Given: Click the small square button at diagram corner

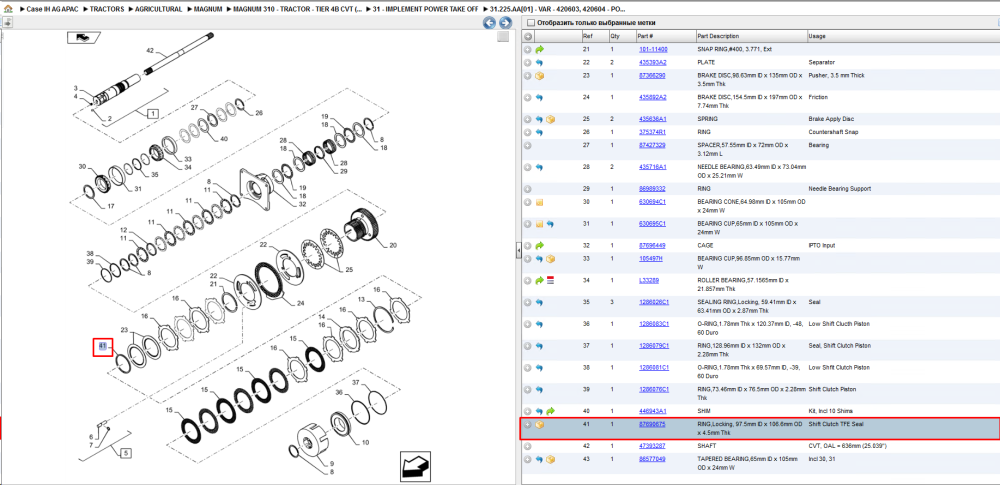Looking at the screenshot, I should tap(503, 37).
